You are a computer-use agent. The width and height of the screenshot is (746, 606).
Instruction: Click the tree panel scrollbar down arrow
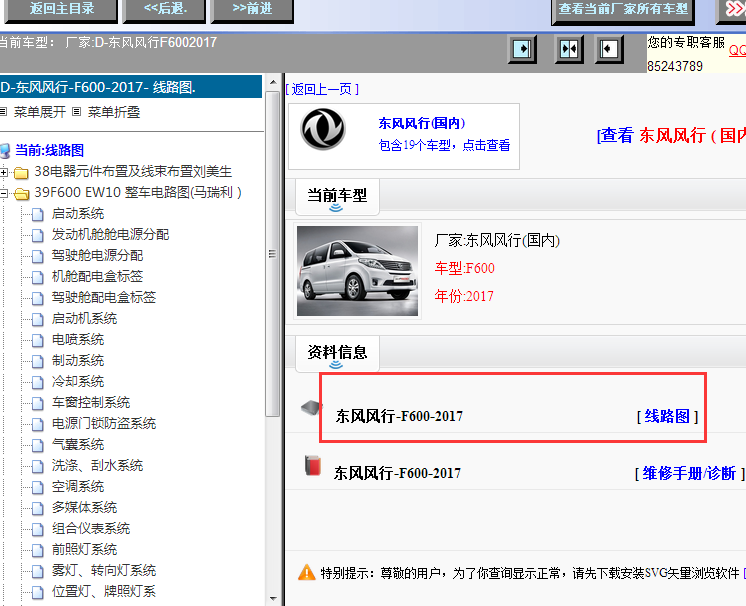point(273,598)
